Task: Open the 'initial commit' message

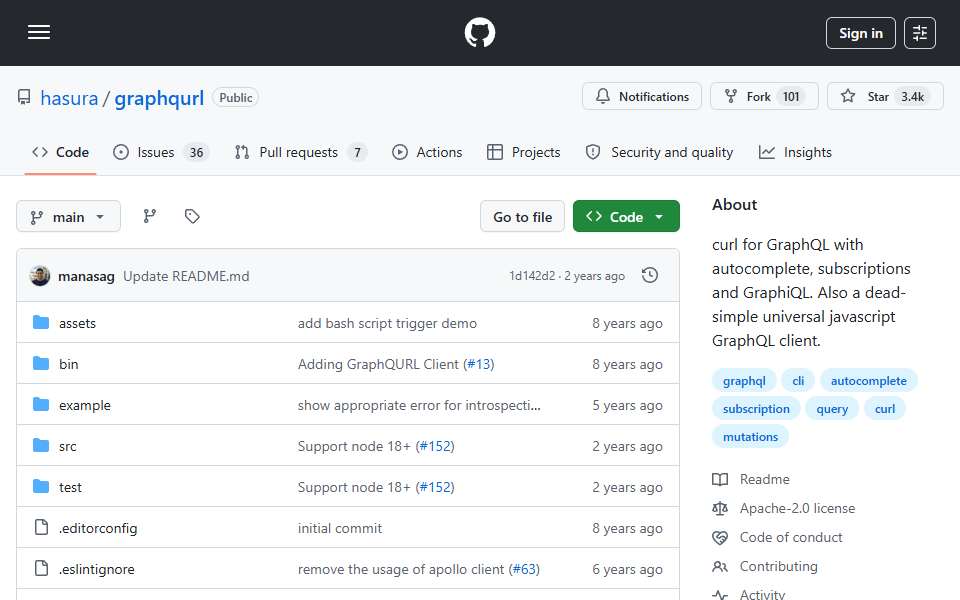Action: 340,528
